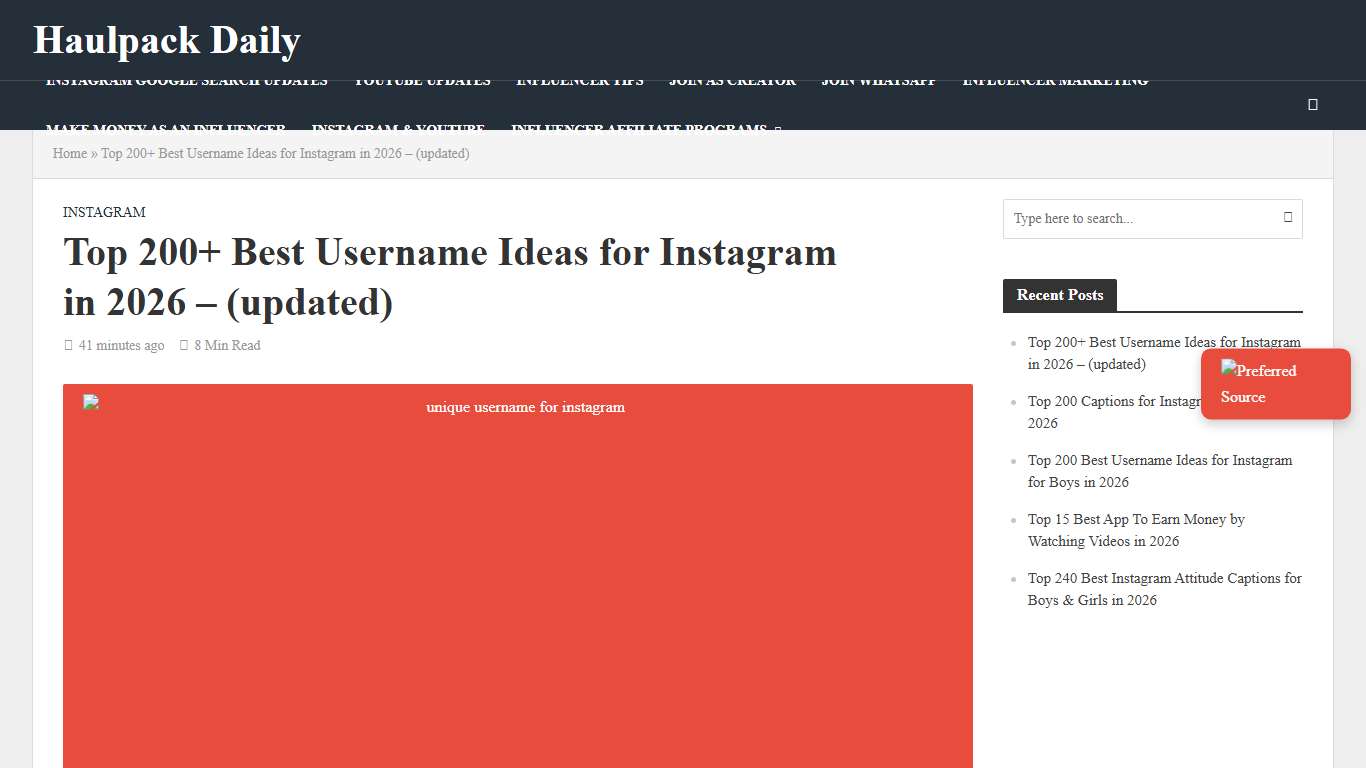The image size is (1366, 768).
Task: Click the broken image icon on the featured image
Action: coord(89,401)
